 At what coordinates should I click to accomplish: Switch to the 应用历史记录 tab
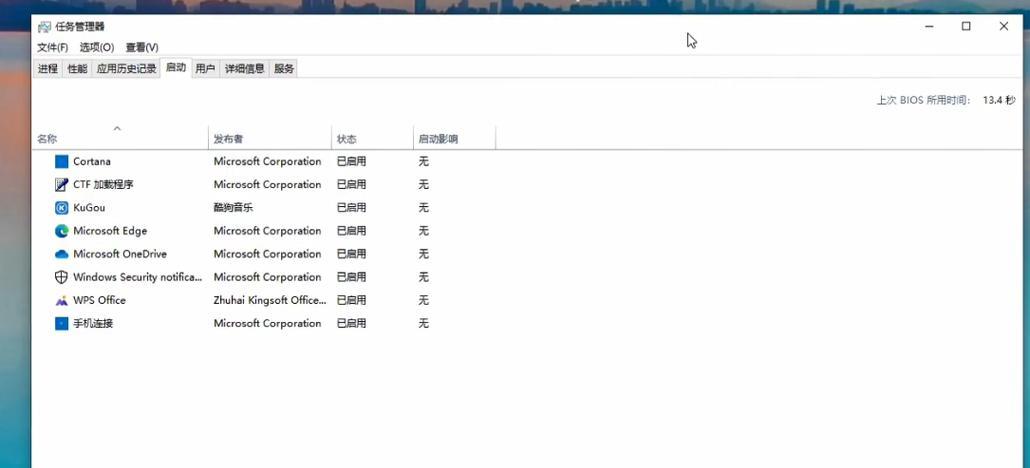(x=127, y=68)
